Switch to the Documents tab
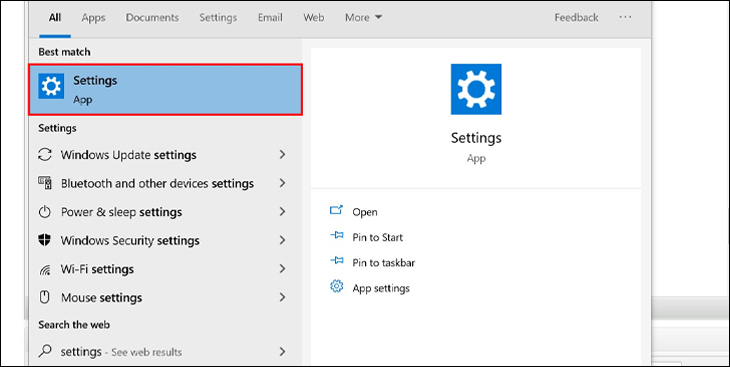Screen dimensions: 730x367 coord(152,18)
